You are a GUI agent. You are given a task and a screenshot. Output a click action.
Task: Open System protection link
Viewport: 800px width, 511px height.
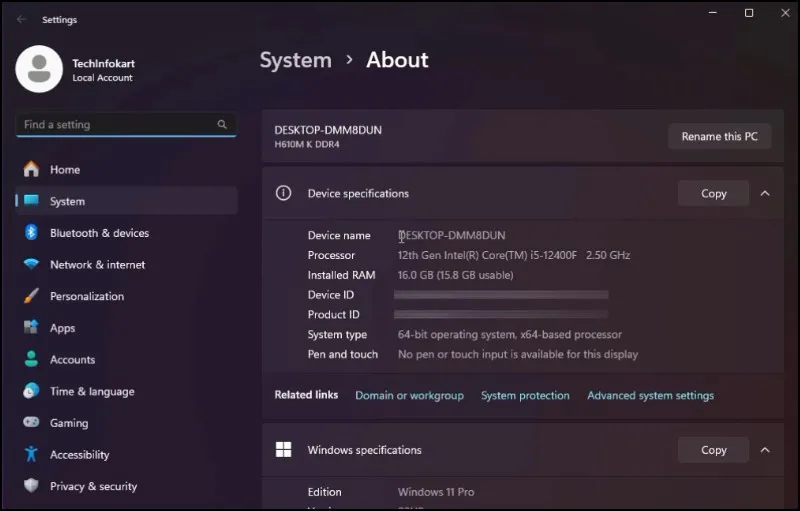tap(525, 395)
